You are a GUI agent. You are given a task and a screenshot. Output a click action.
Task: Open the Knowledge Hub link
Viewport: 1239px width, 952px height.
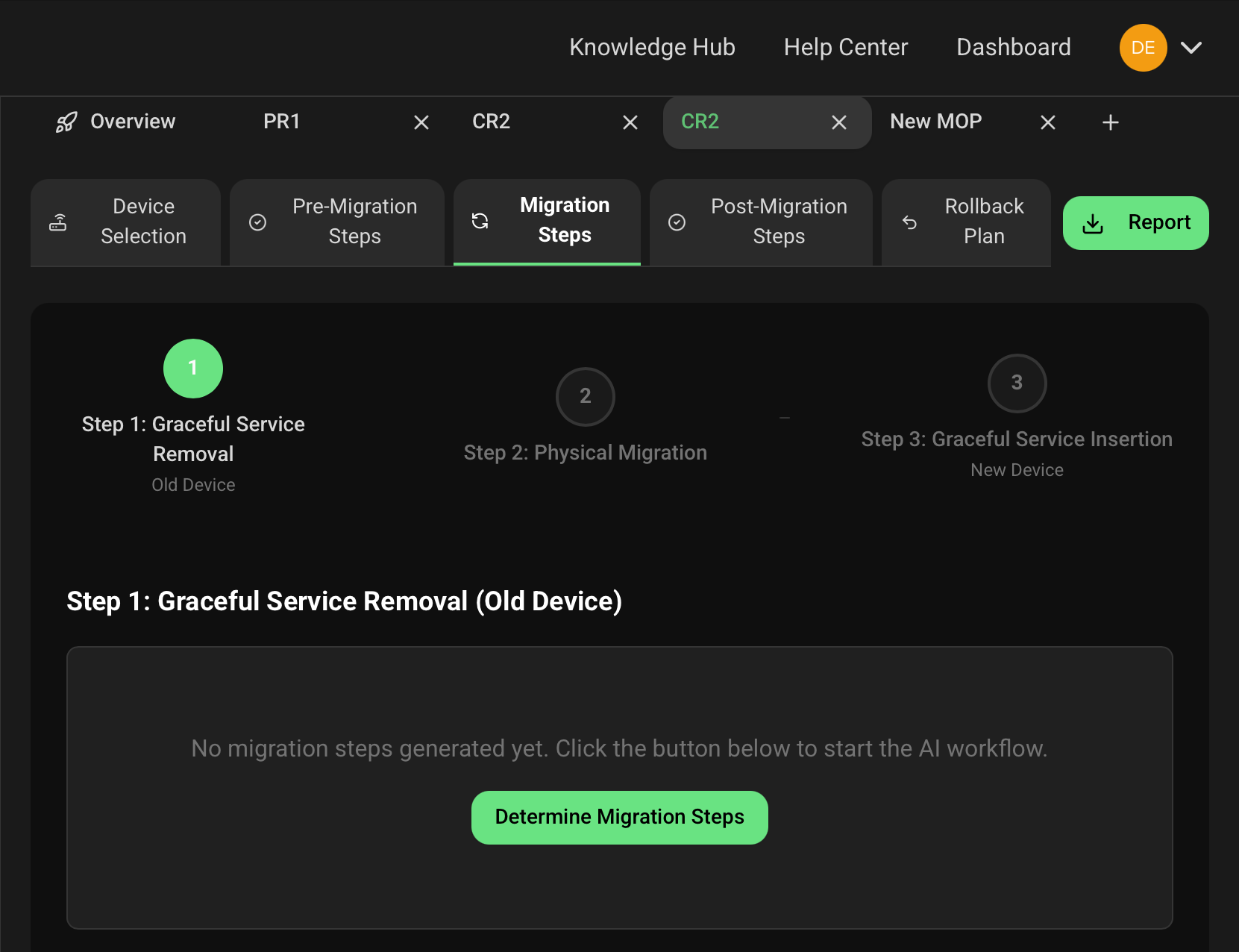point(652,47)
